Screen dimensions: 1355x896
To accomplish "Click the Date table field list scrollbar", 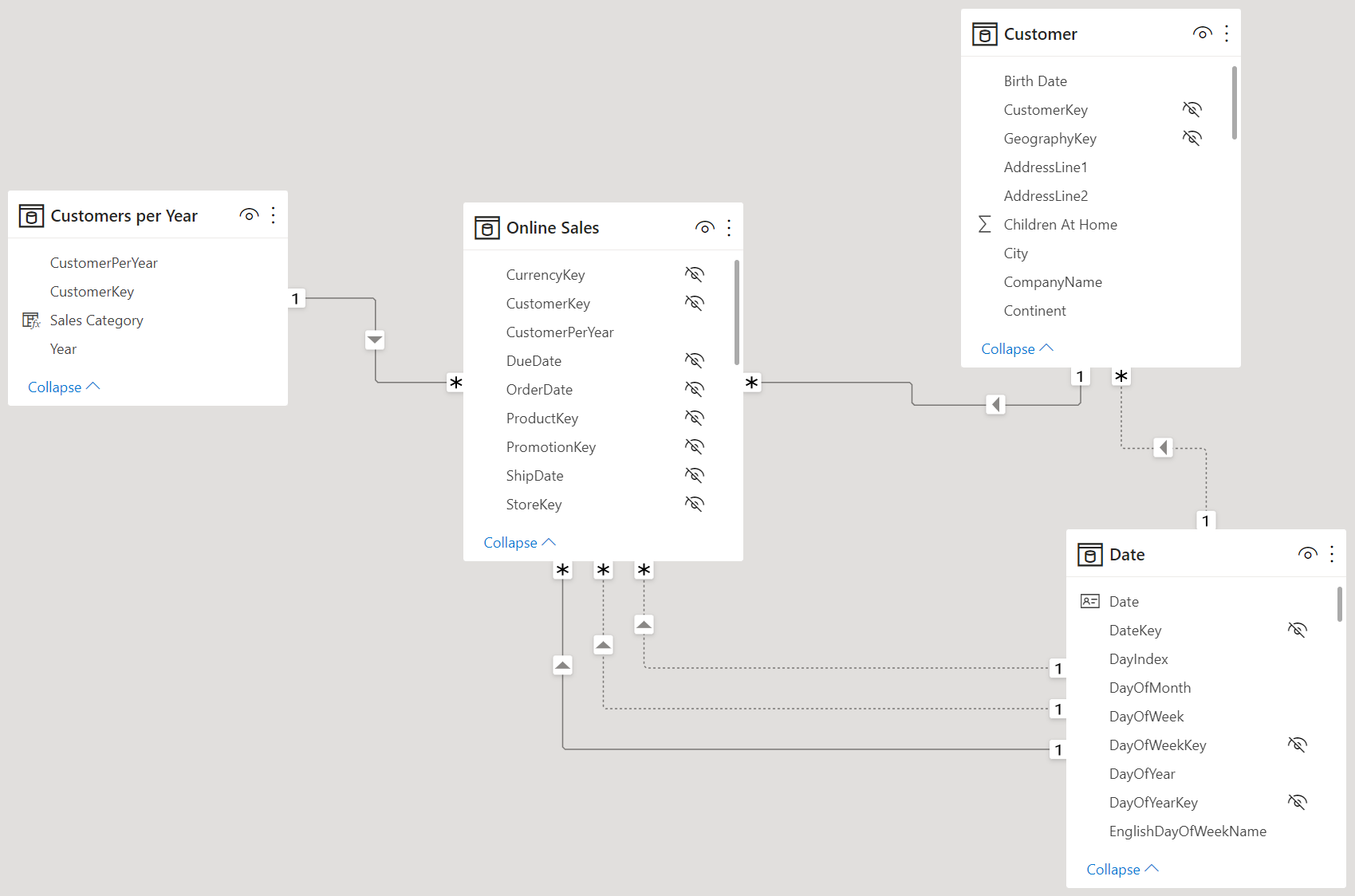I will [x=1340, y=603].
